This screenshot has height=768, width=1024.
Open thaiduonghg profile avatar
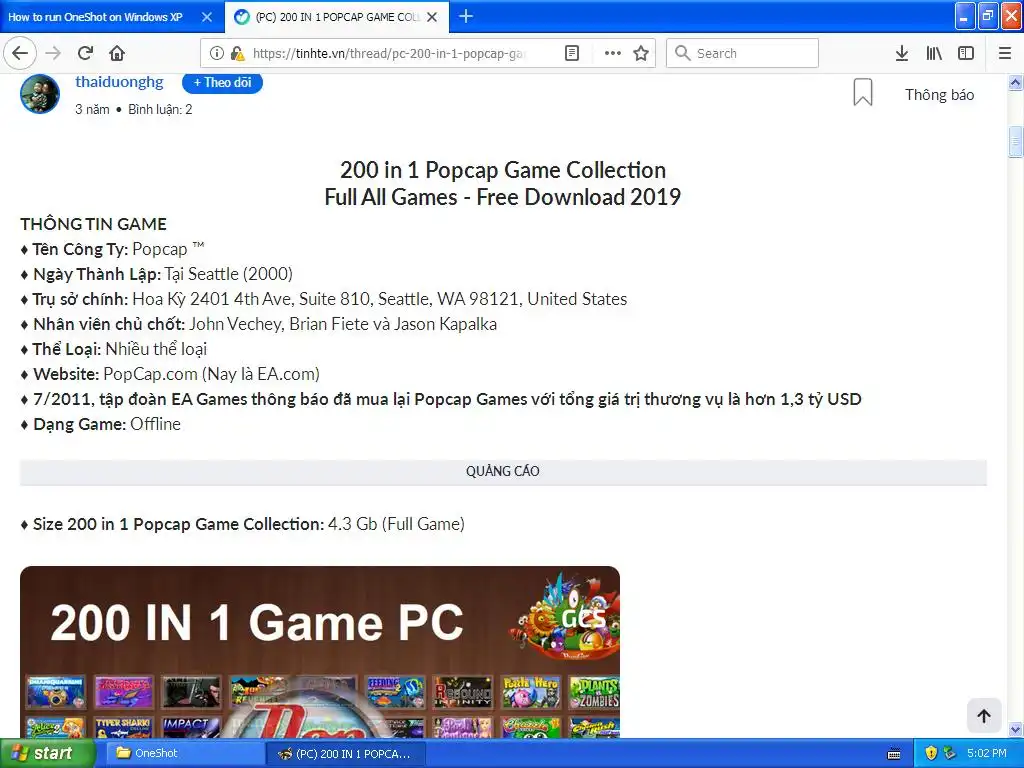[x=40, y=93]
